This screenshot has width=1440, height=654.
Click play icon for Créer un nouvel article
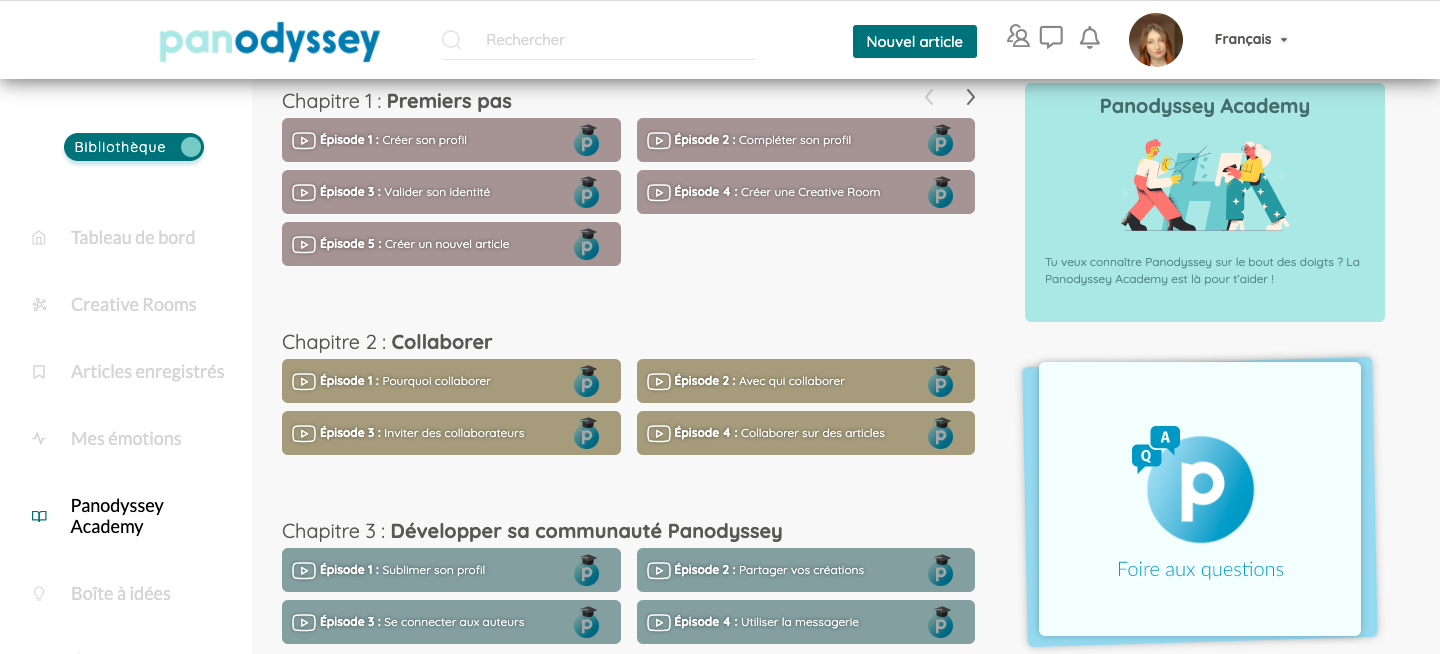(304, 244)
